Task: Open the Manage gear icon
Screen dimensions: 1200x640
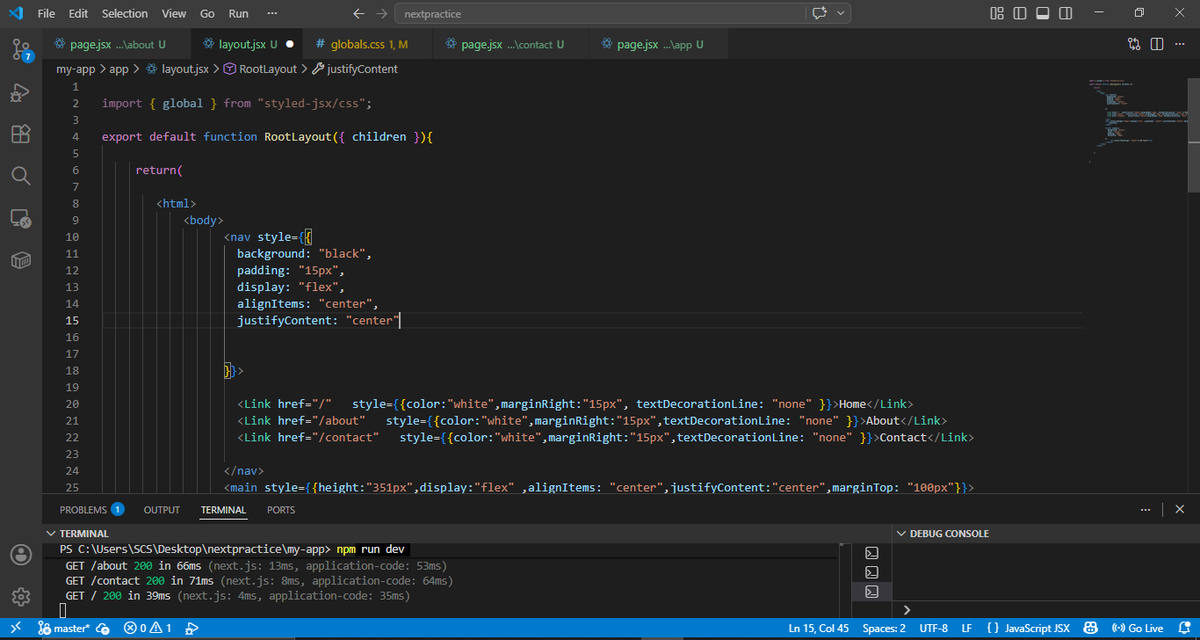Action: [20, 596]
